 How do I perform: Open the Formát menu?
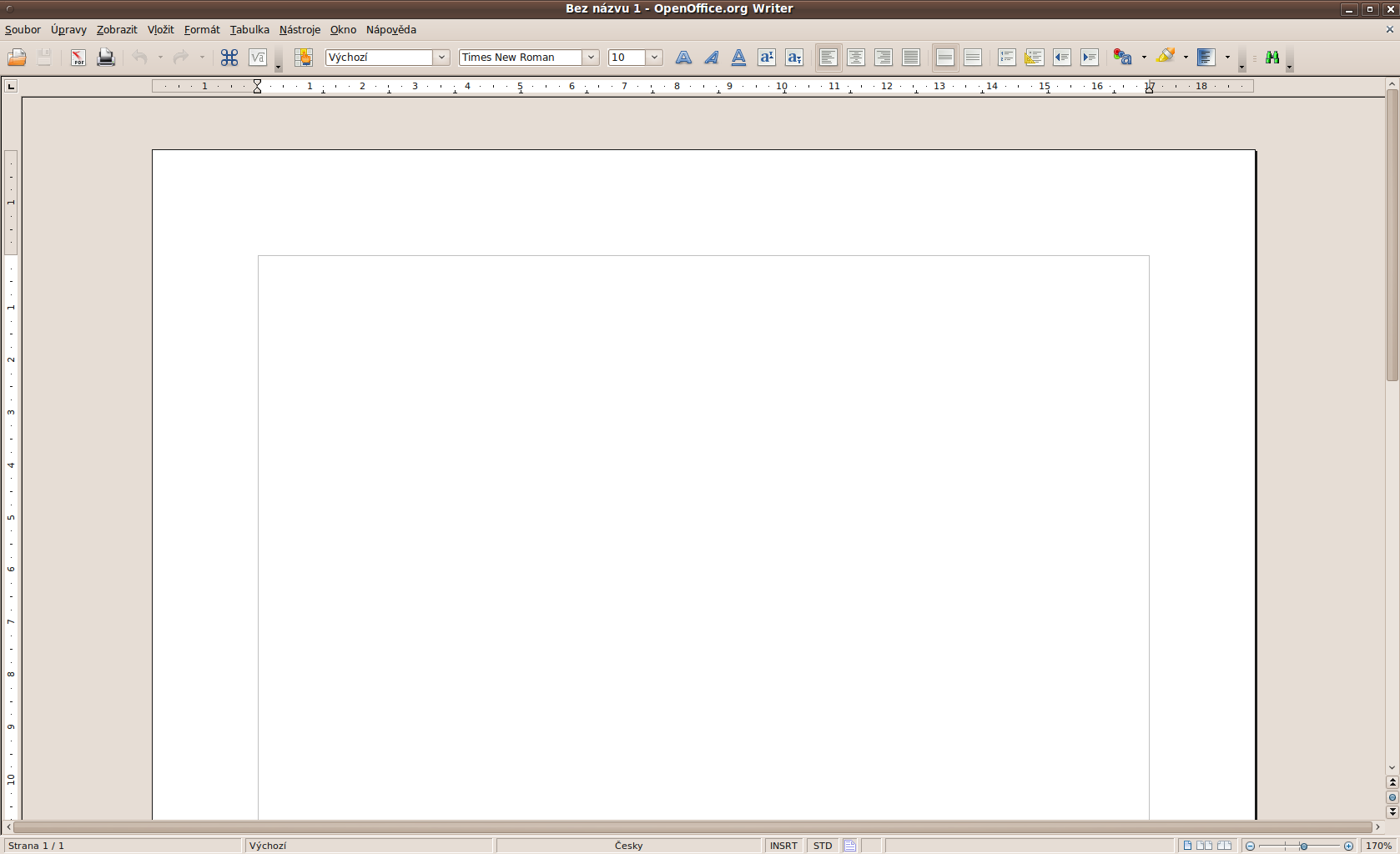coord(202,30)
